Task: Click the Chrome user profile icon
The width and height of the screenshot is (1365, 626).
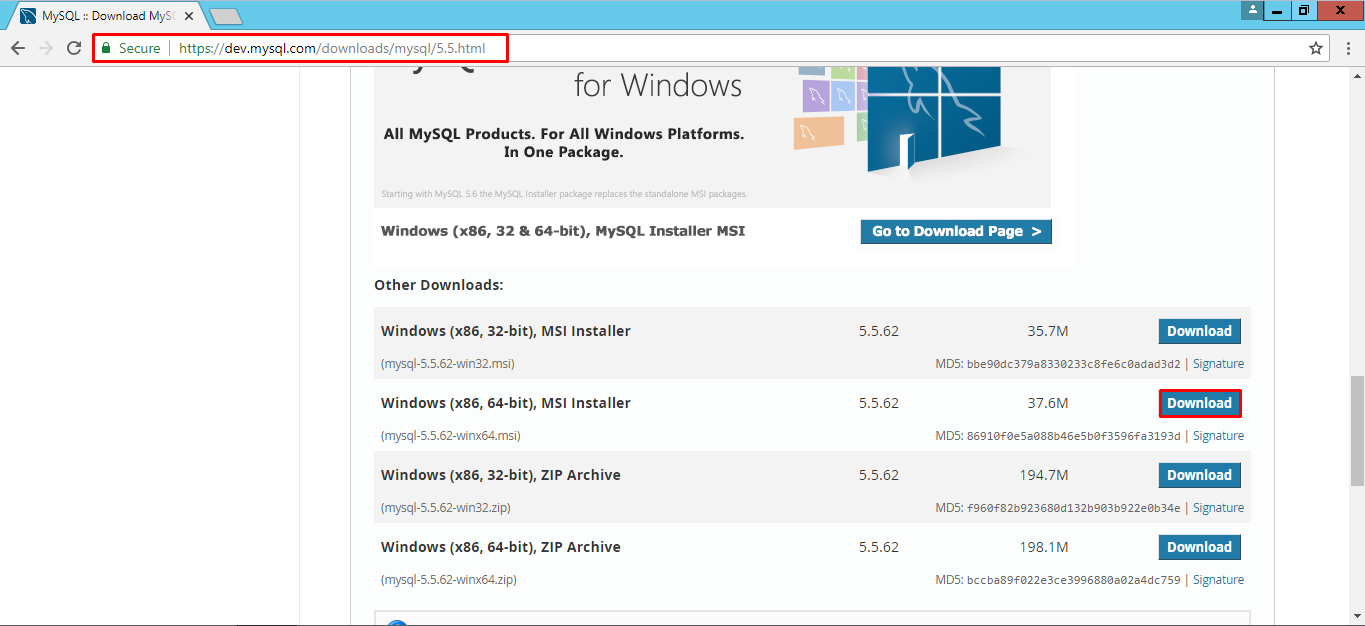Action: [x=1252, y=10]
